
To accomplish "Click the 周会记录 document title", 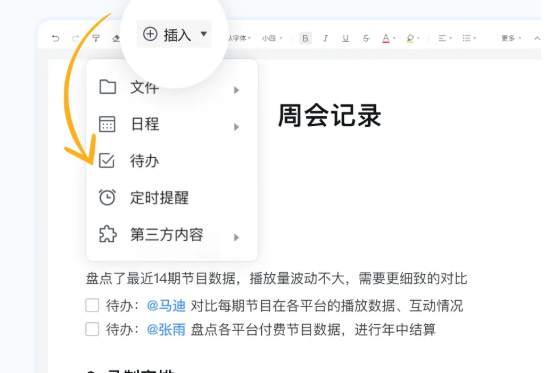I will pos(330,116).
